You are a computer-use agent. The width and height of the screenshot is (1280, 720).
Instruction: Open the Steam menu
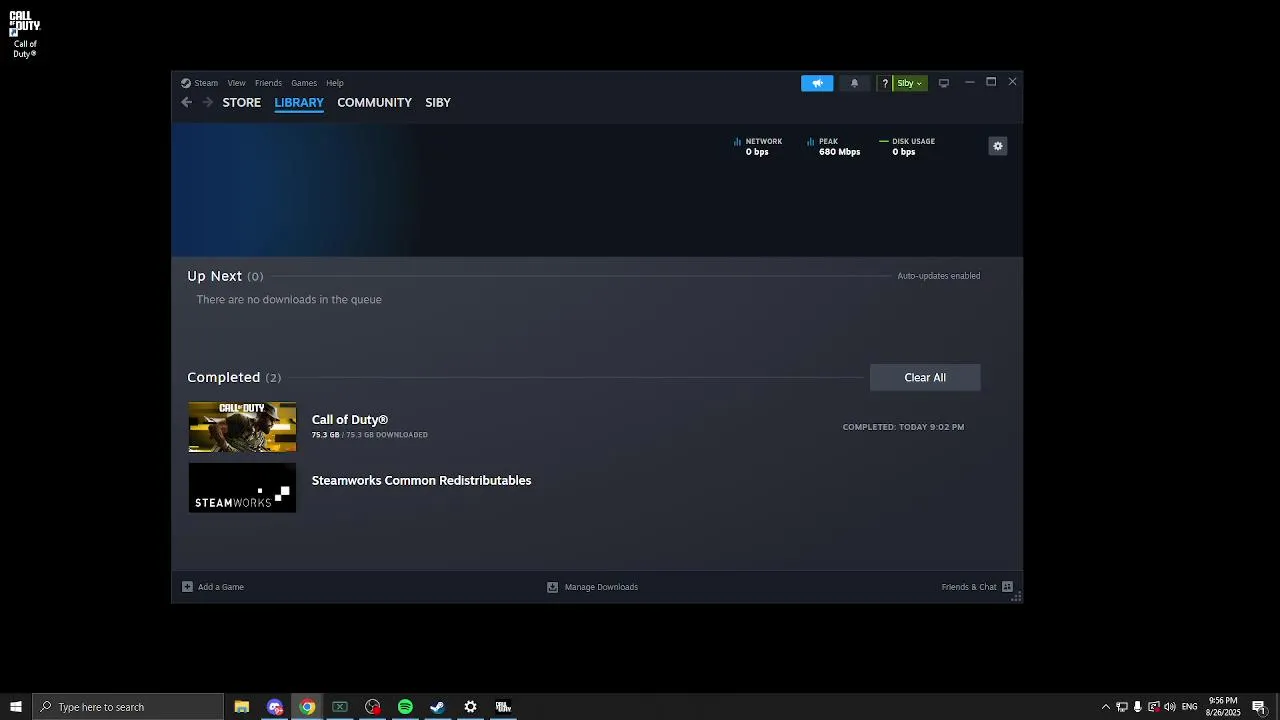[200, 83]
